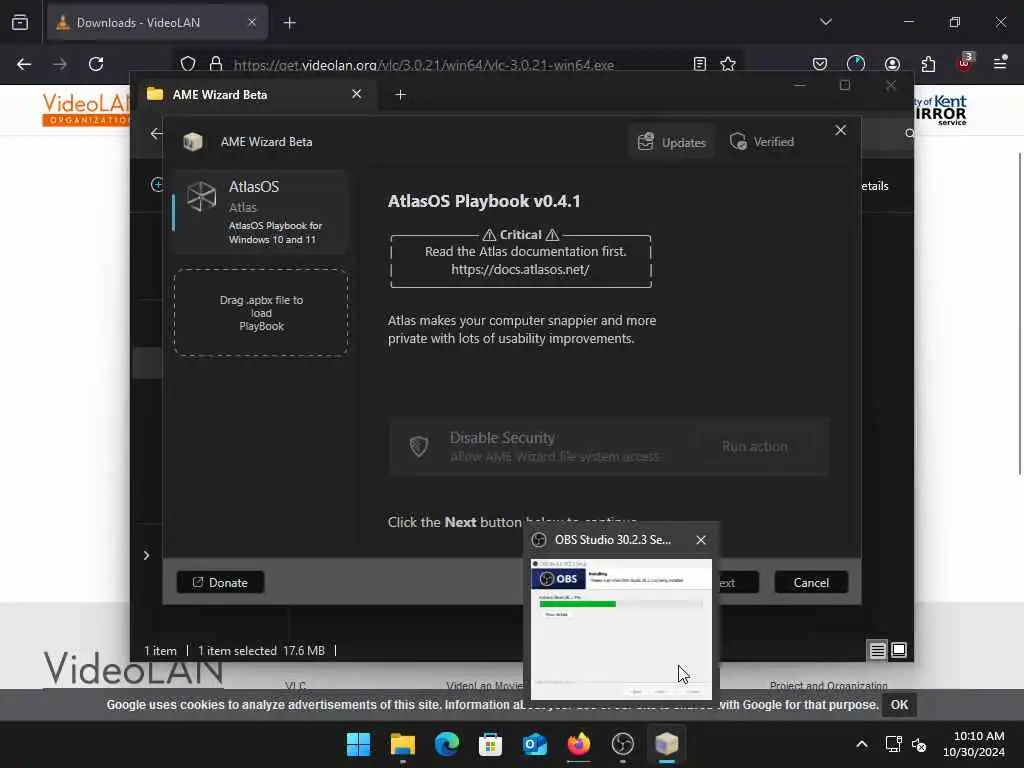
Task: Click the AME Wizard taskbar icon
Action: 667,744
